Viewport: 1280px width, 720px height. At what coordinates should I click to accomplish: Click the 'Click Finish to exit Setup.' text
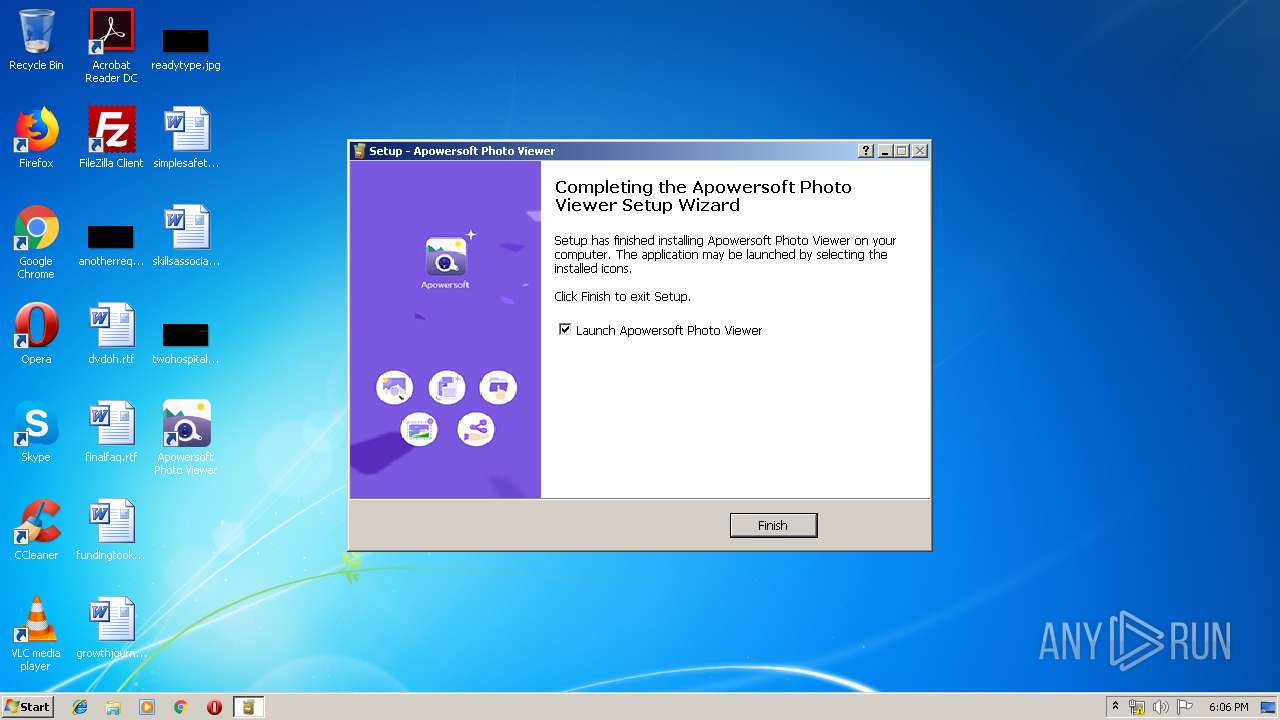pos(622,297)
